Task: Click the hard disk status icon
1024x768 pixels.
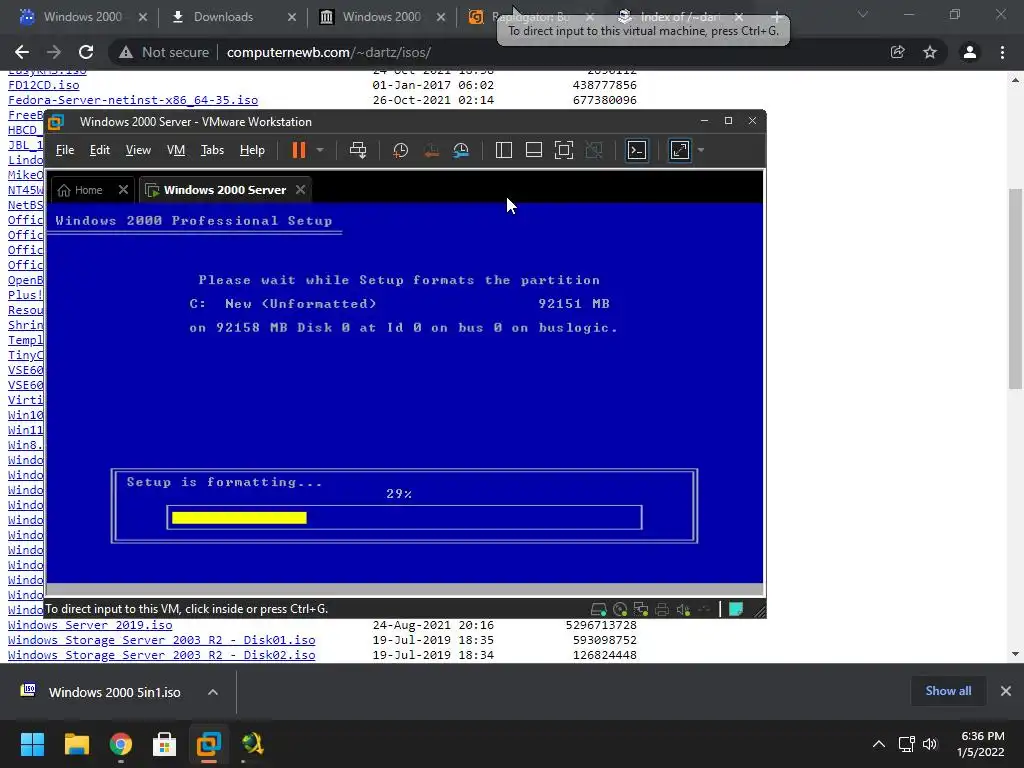Action: tap(598, 609)
